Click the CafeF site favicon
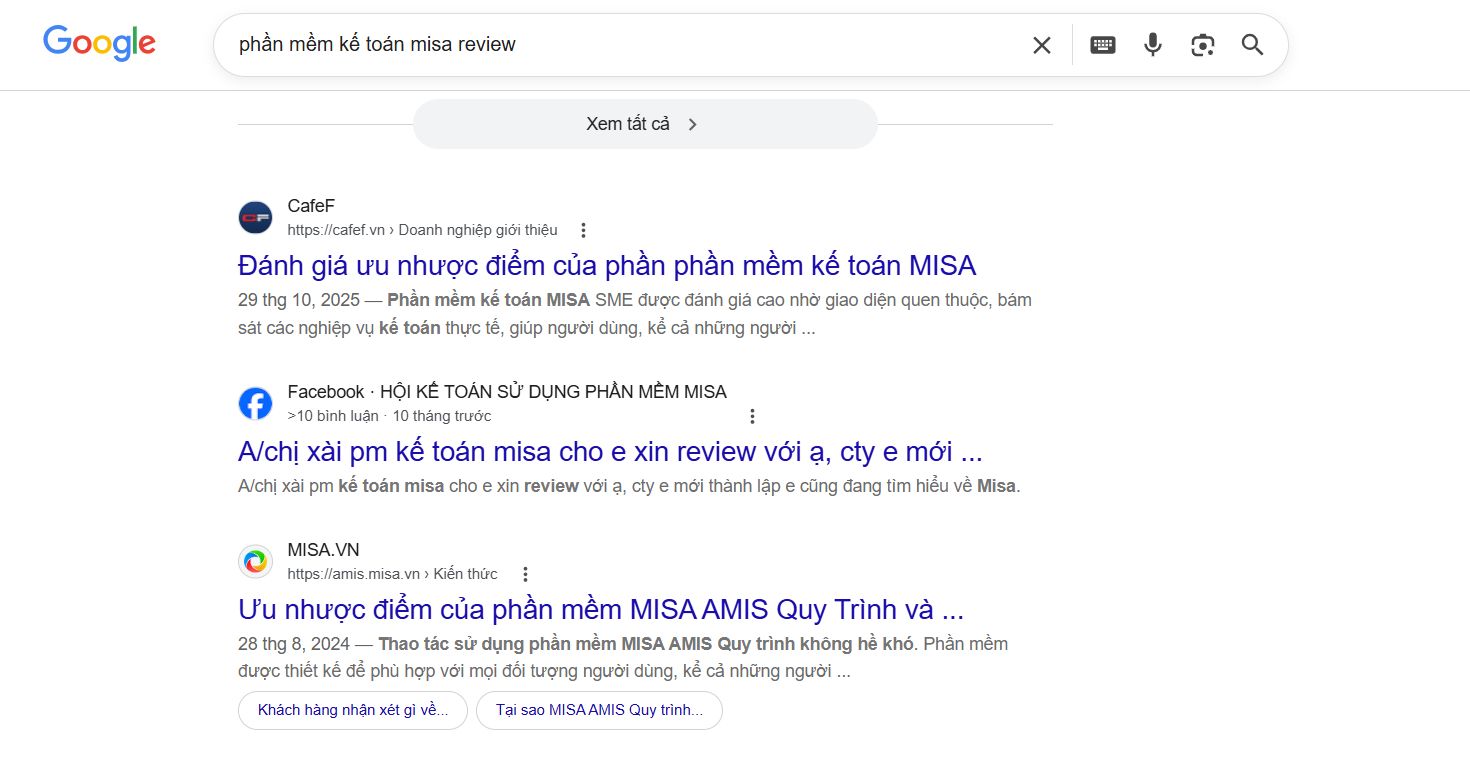The height and width of the screenshot is (762, 1470). coord(256,217)
